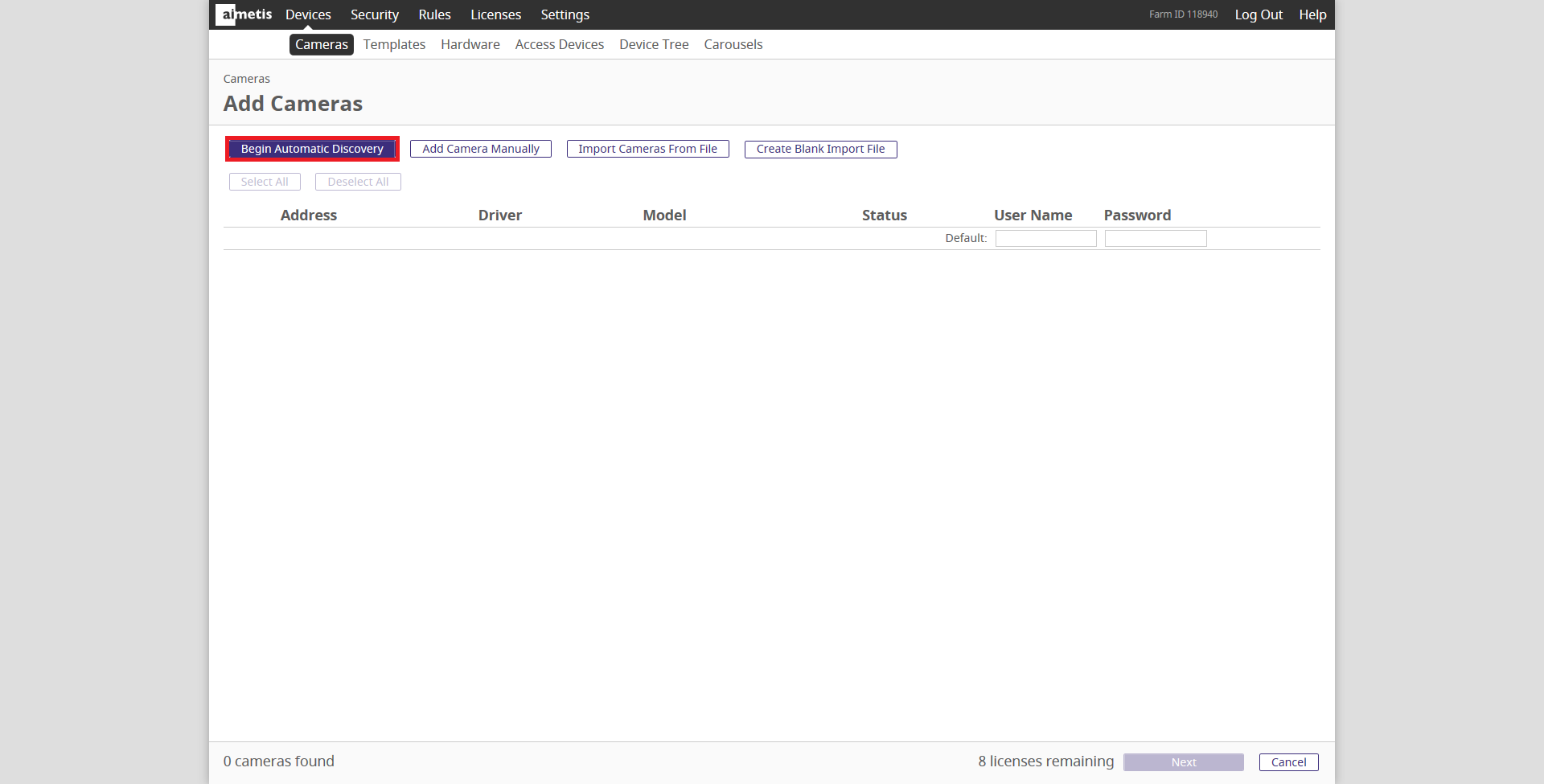The width and height of the screenshot is (1544, 784).
Task: Switch to the Hardware tab
Action: tap(470, 44)
